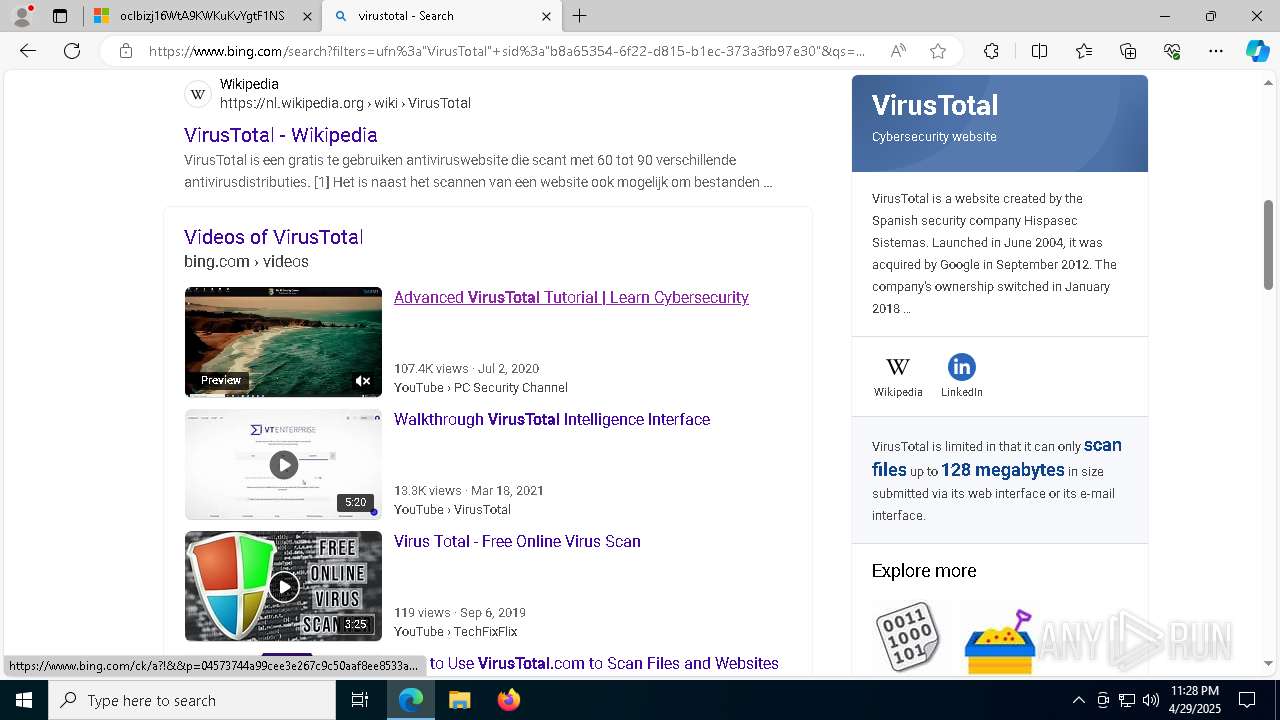Select the virustotal - Search tab

tap(443, 16)
